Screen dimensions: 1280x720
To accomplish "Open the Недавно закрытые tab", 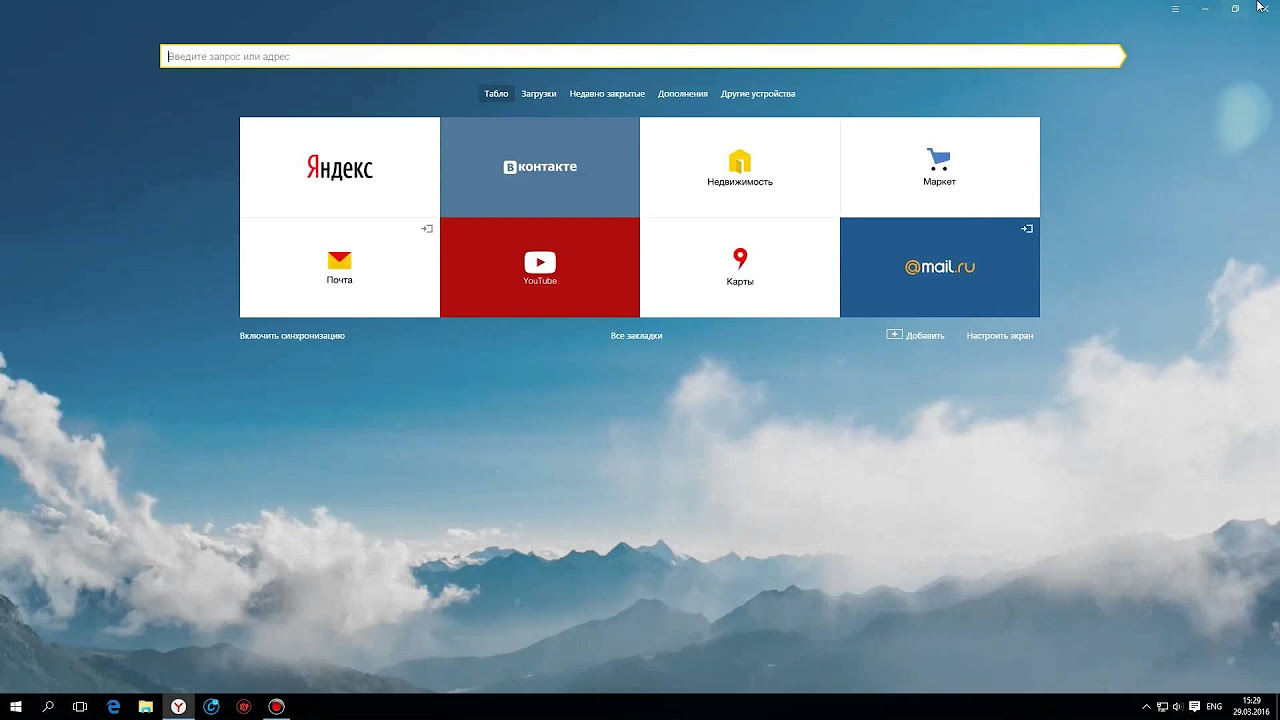I will (607, 94).
